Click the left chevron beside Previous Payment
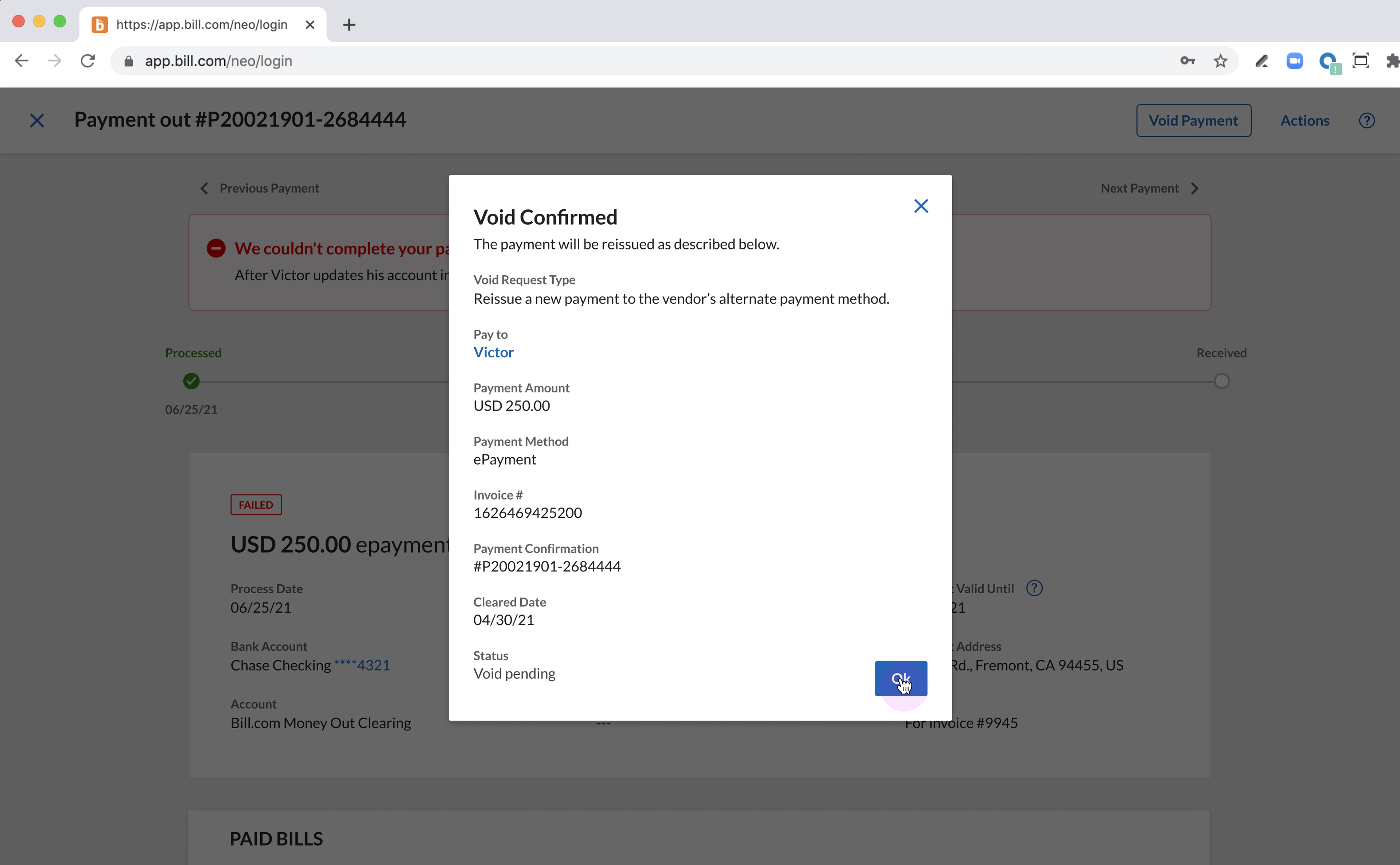The width and height of the screenshot is (1400, 865). (204, 188)
